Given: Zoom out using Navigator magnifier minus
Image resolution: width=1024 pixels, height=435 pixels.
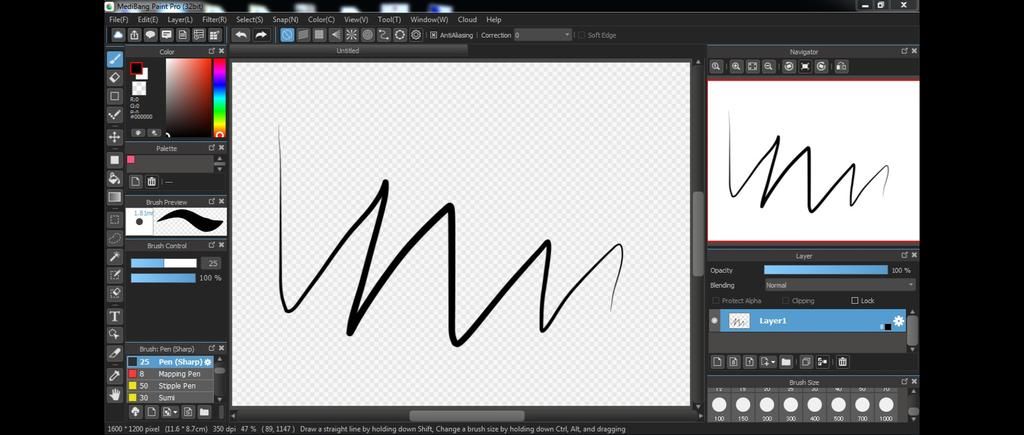Looking at the screenshot, I should (x=769, y=66).
